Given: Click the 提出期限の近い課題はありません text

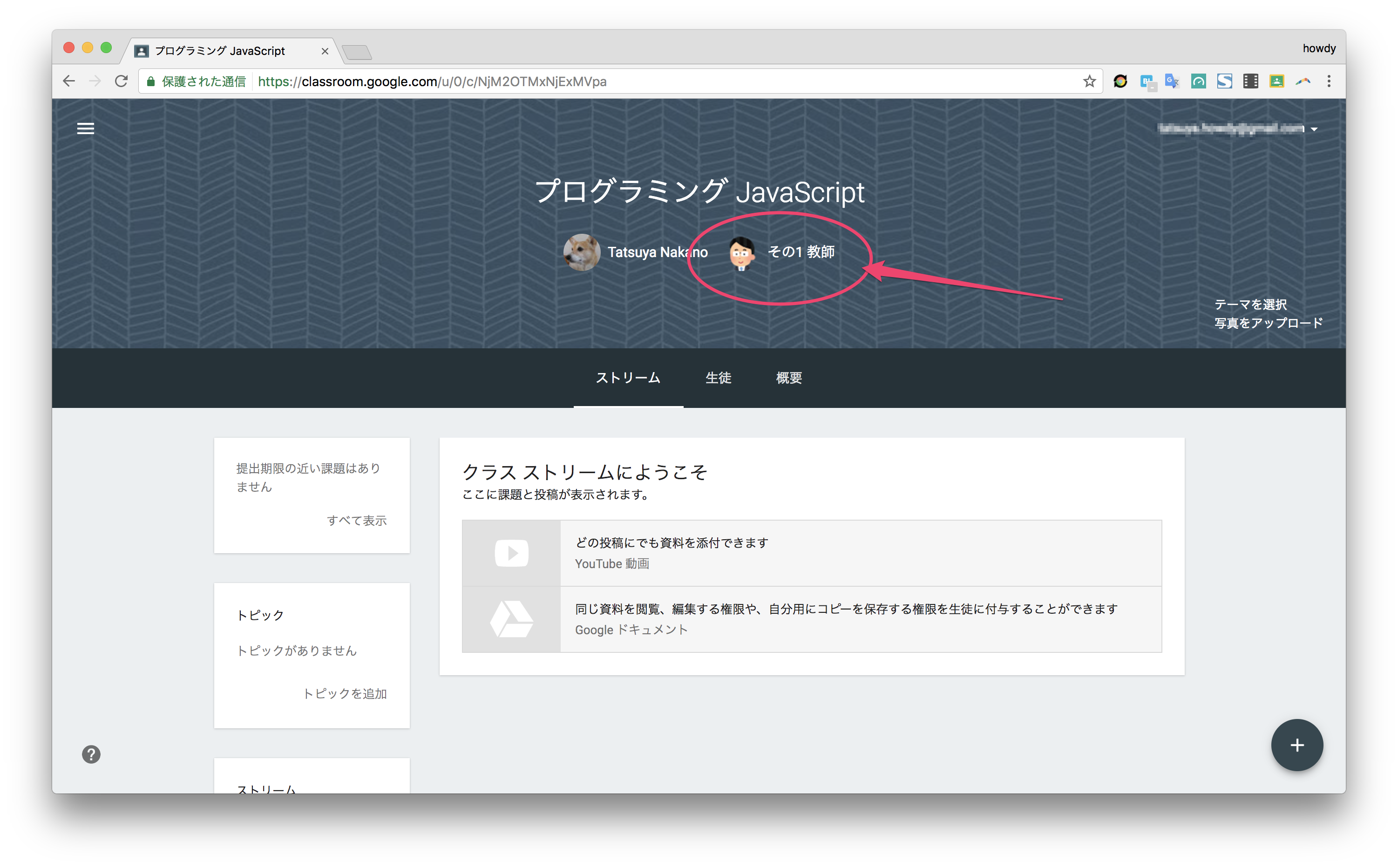Looking at the screenshot, I should point(308,478).
